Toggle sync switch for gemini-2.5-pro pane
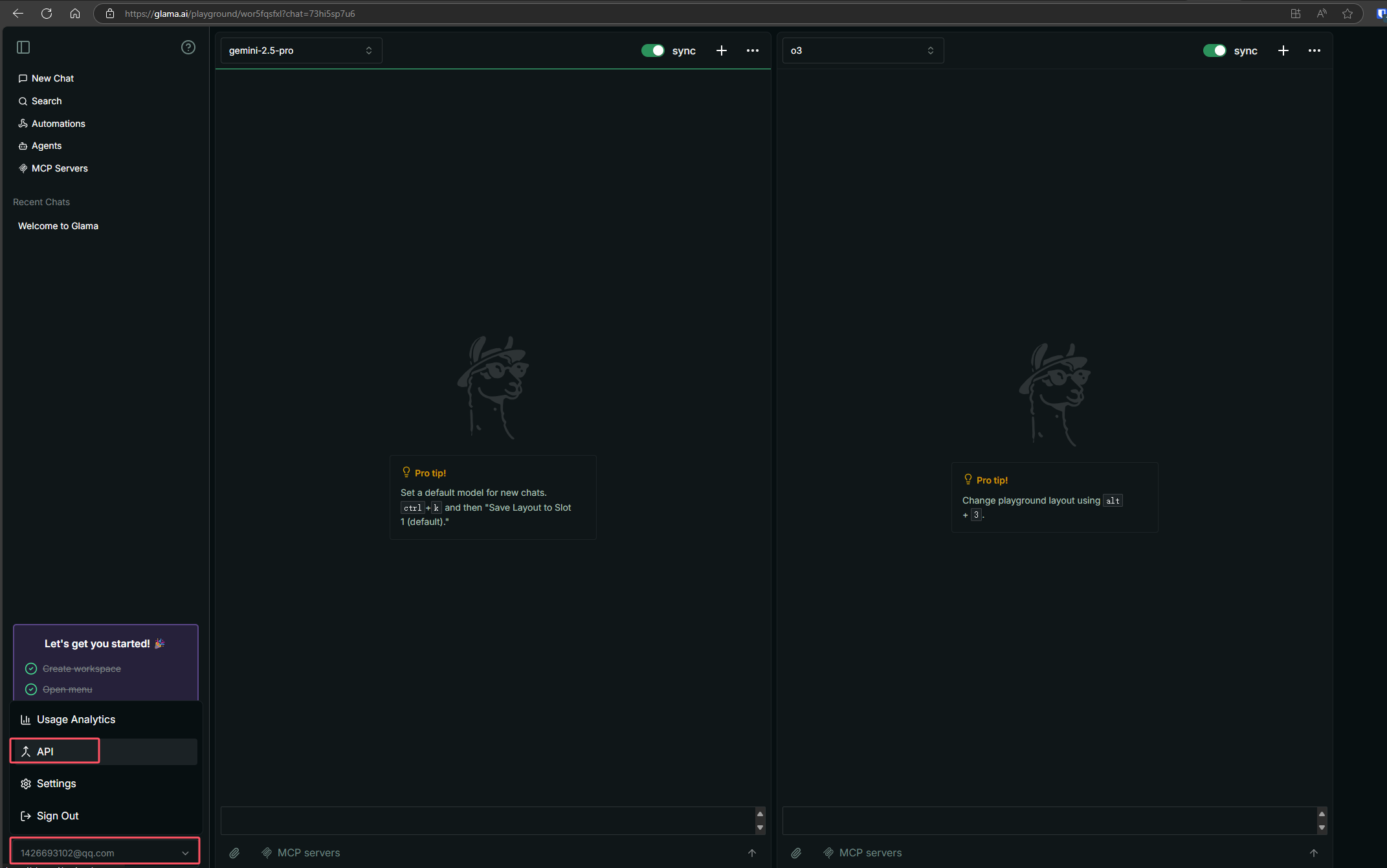This screenshot has height=868, width=1387. tap(652, 50)
